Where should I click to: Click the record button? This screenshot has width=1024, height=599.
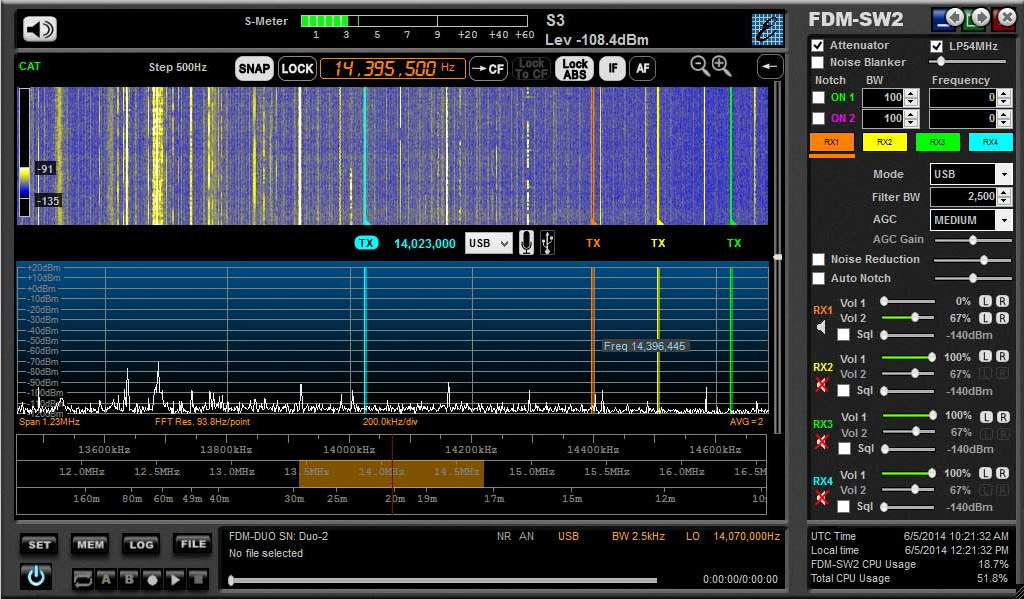[152, 579]
